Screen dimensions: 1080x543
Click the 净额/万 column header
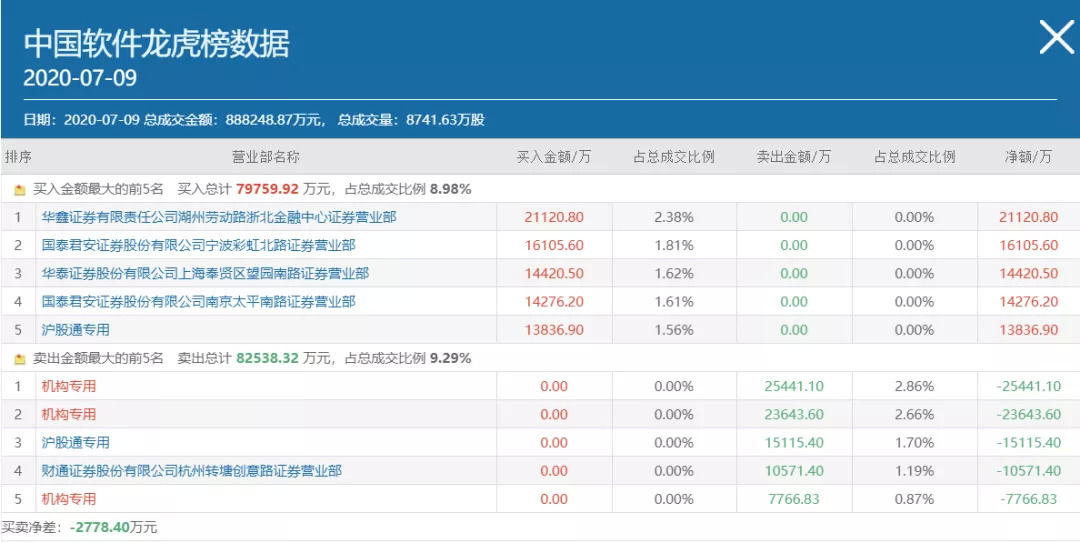coord(1028,157)
